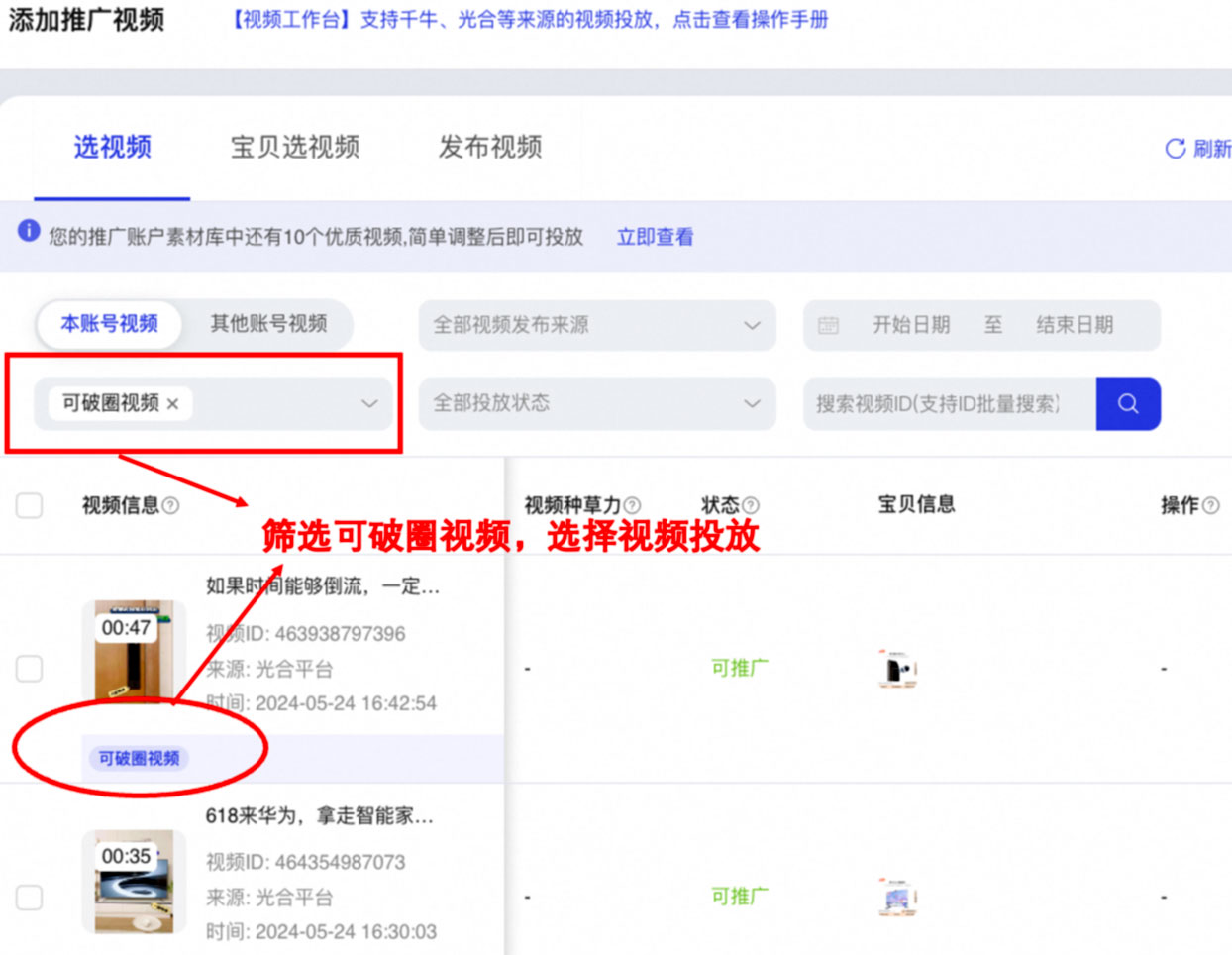Click the 可破圈视频 badge under first video
Image resolution: width=1232 pixels, height=955 pixels.
(x=139, y=759)
